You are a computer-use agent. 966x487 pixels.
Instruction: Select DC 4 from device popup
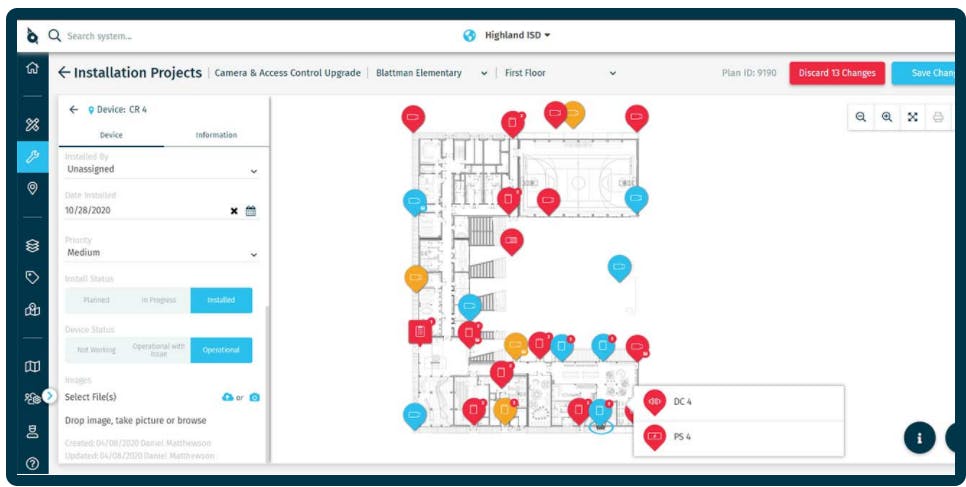pos(739,403)
